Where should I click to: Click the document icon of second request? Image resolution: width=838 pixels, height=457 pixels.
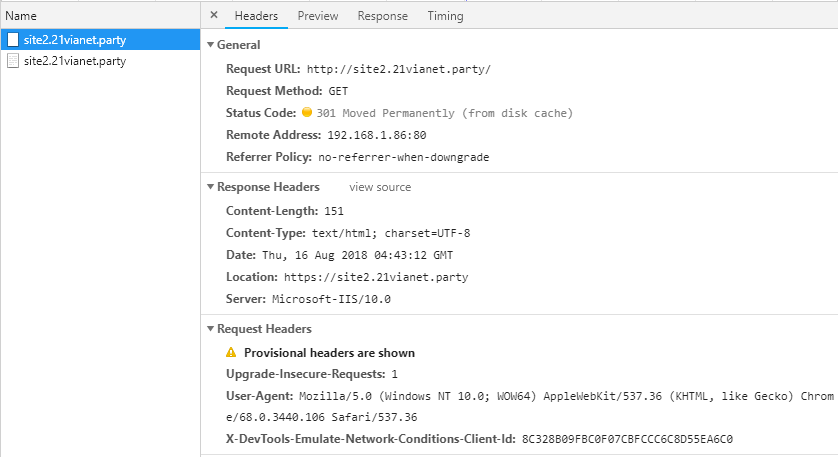(x=13, y=61)
